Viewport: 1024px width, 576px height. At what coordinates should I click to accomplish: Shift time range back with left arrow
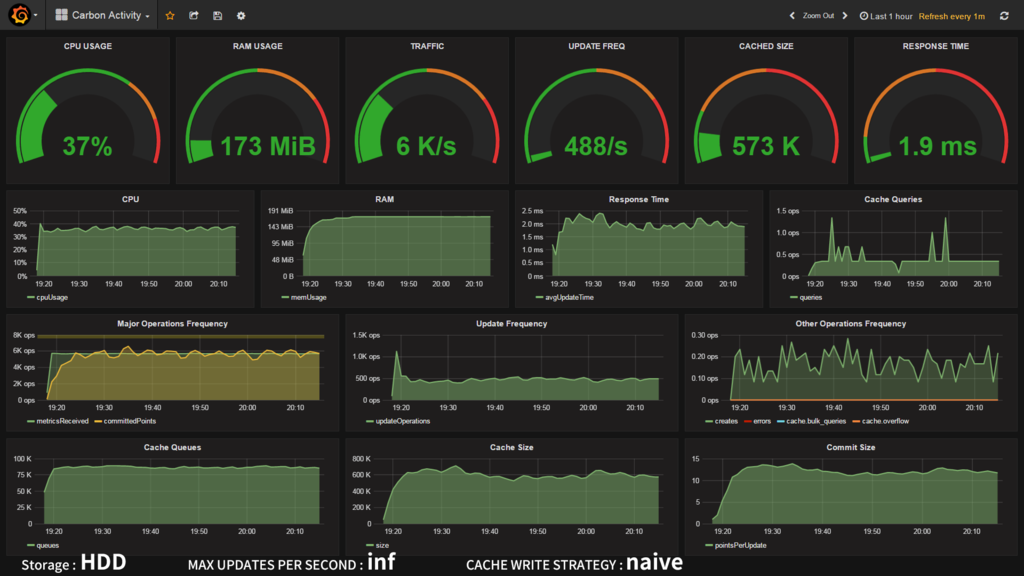(792, 16)
